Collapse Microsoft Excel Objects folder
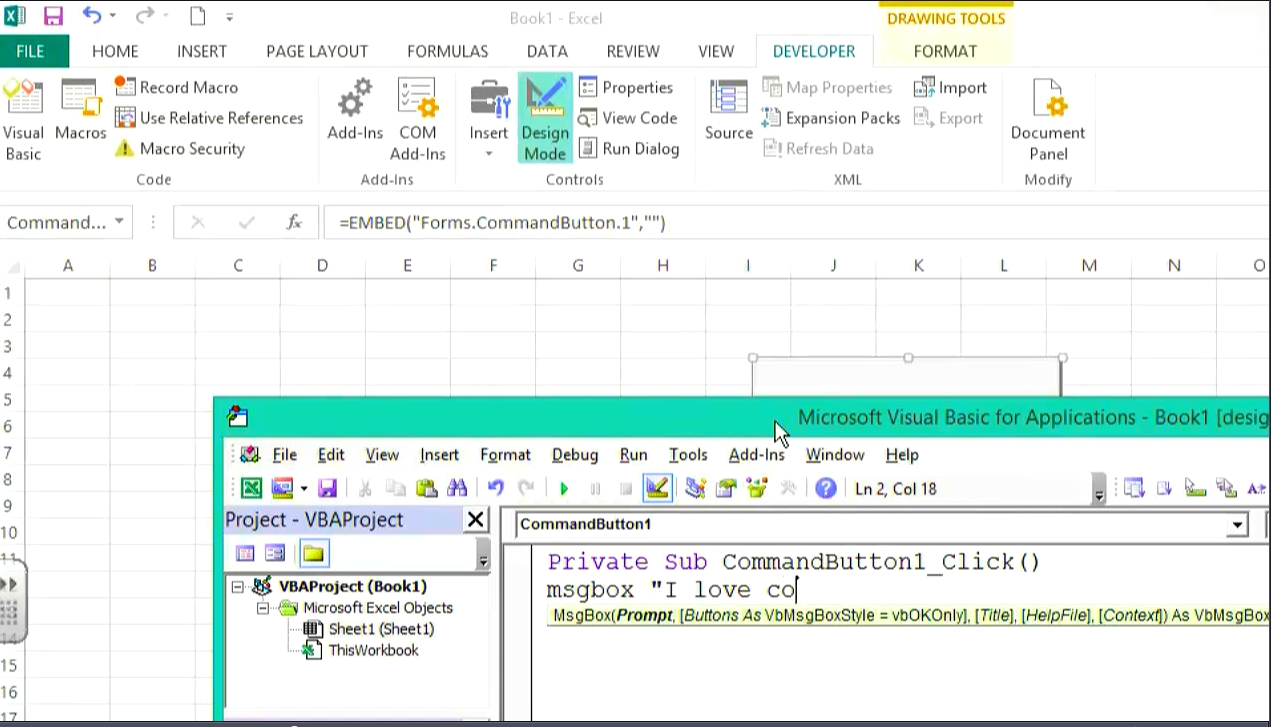The width and height of the screenshot is (1271, 727). tap(263, 607)
